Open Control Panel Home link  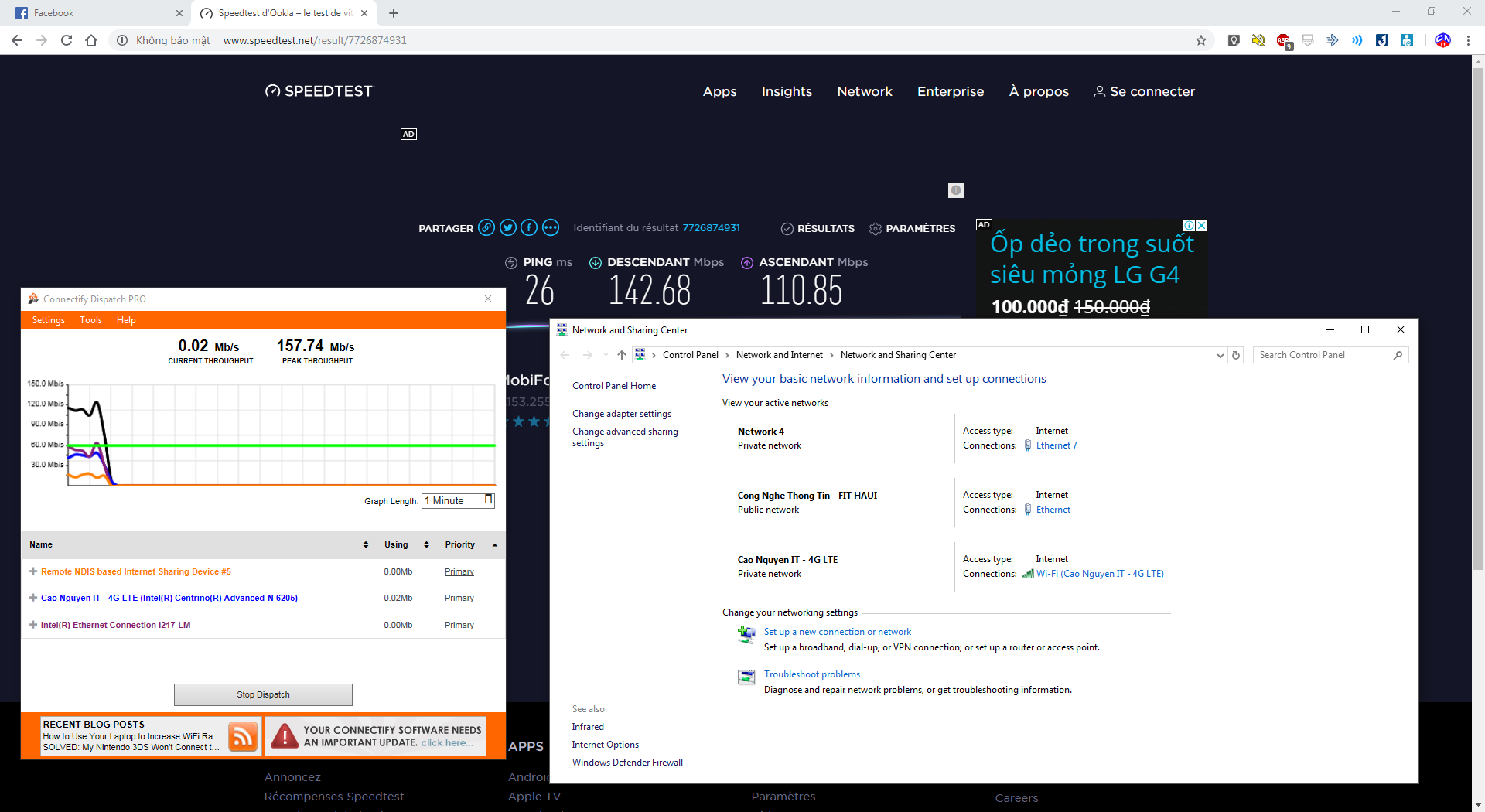point(614,386)
